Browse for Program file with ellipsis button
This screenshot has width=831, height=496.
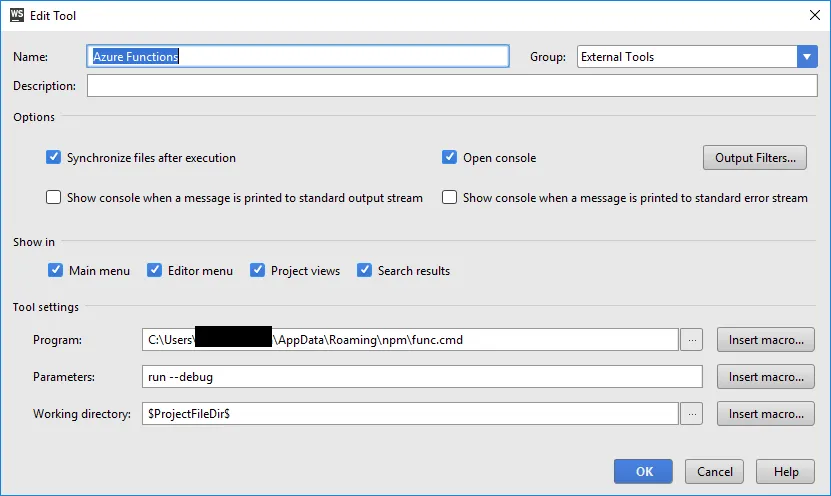click(x=692, y=340)
